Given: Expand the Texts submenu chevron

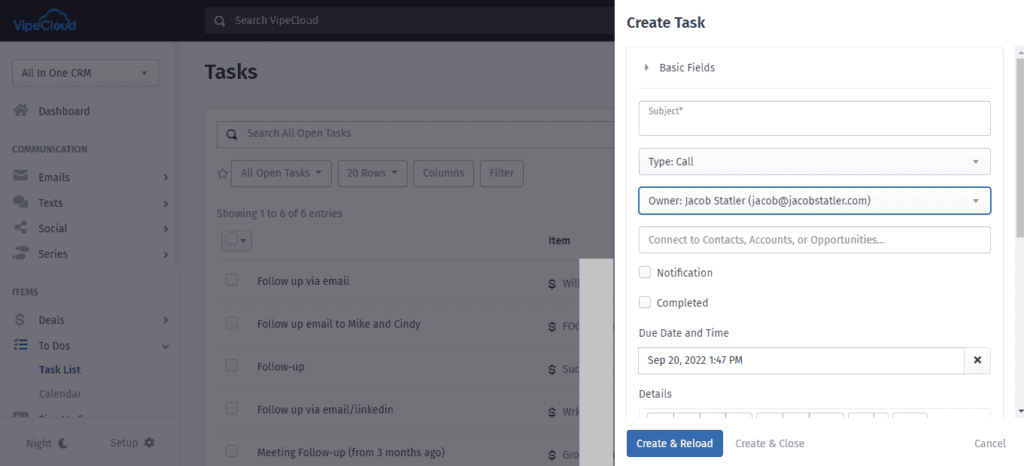Looking at the screenshot, I should (x=166, y=203).
